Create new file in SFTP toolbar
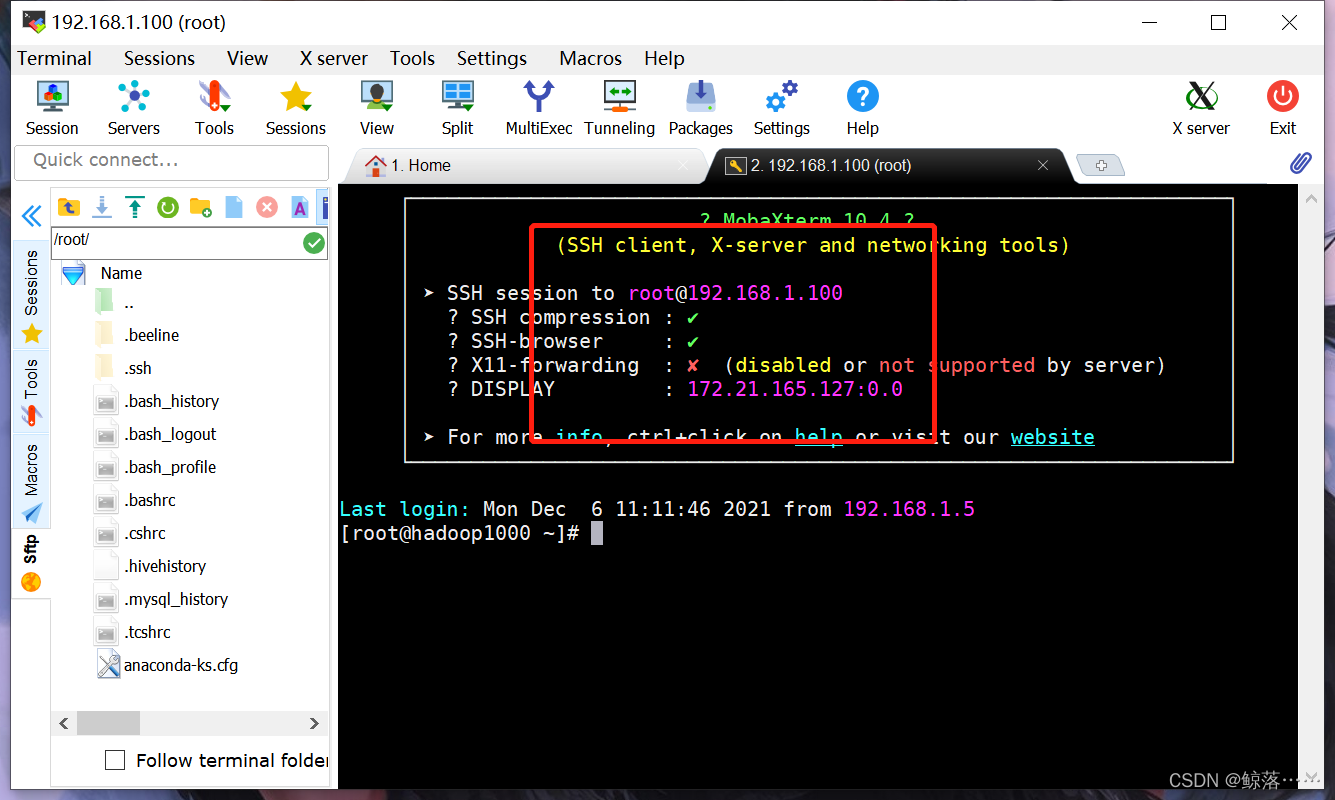The width and height of the screenshot is (1335, 800). (233, 207)
